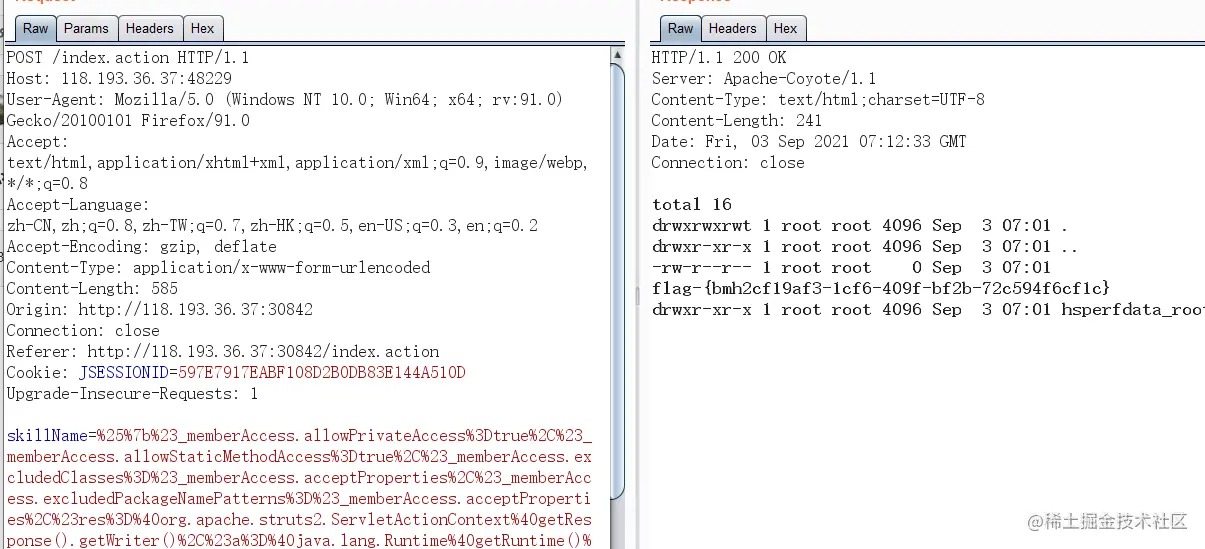Click the Upgrade-Insecure-Requests: 1 line
This screenshot has width=1205, height=549.
pos(132,394)
